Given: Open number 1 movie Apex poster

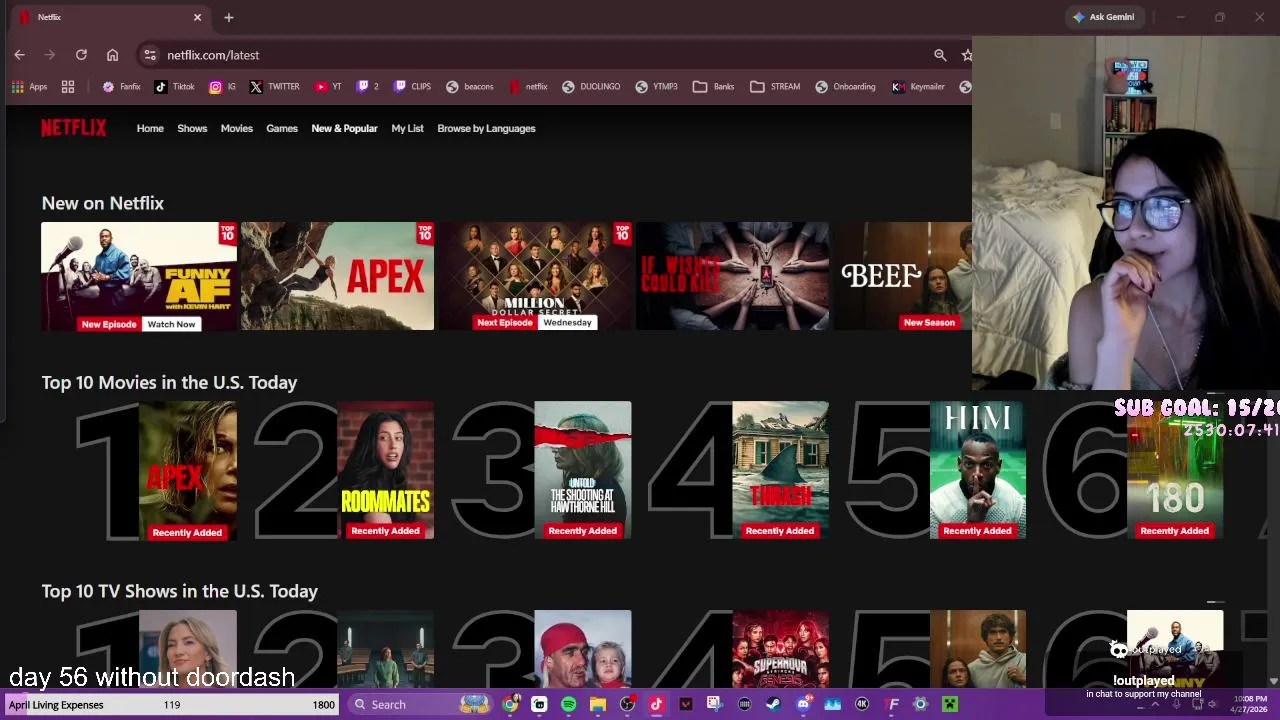Looking at the screenshot, I should point(188,470).
